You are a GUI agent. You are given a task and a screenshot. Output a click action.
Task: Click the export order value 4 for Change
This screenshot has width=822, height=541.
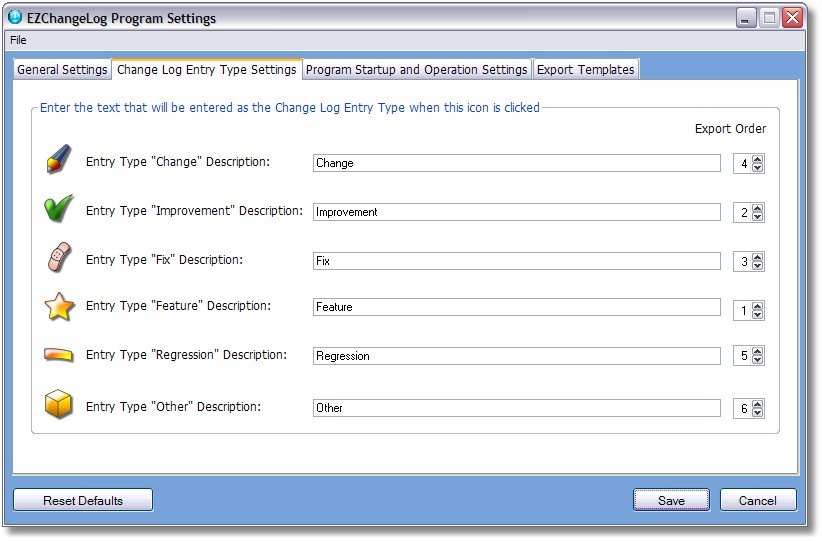(743, 164)
